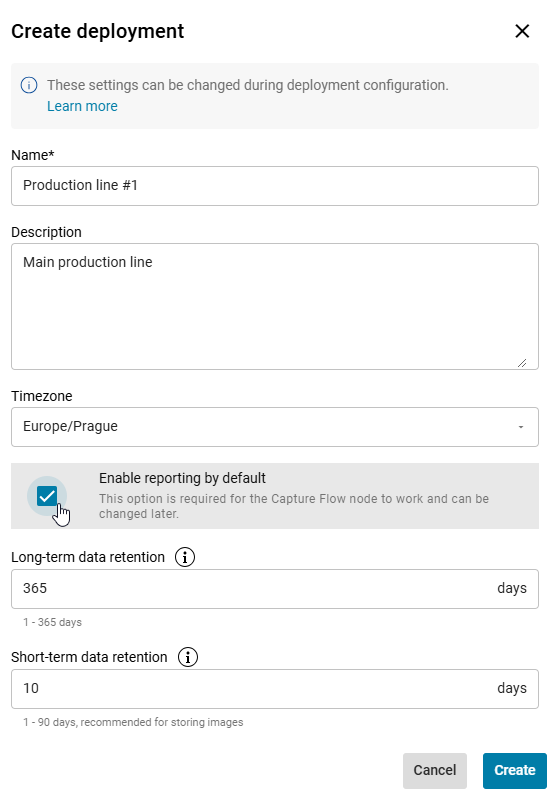This screenshot has width=553, height=796.
Task: Click the Create deployment title
Action: pyautogui.click(x=97, y=31)
